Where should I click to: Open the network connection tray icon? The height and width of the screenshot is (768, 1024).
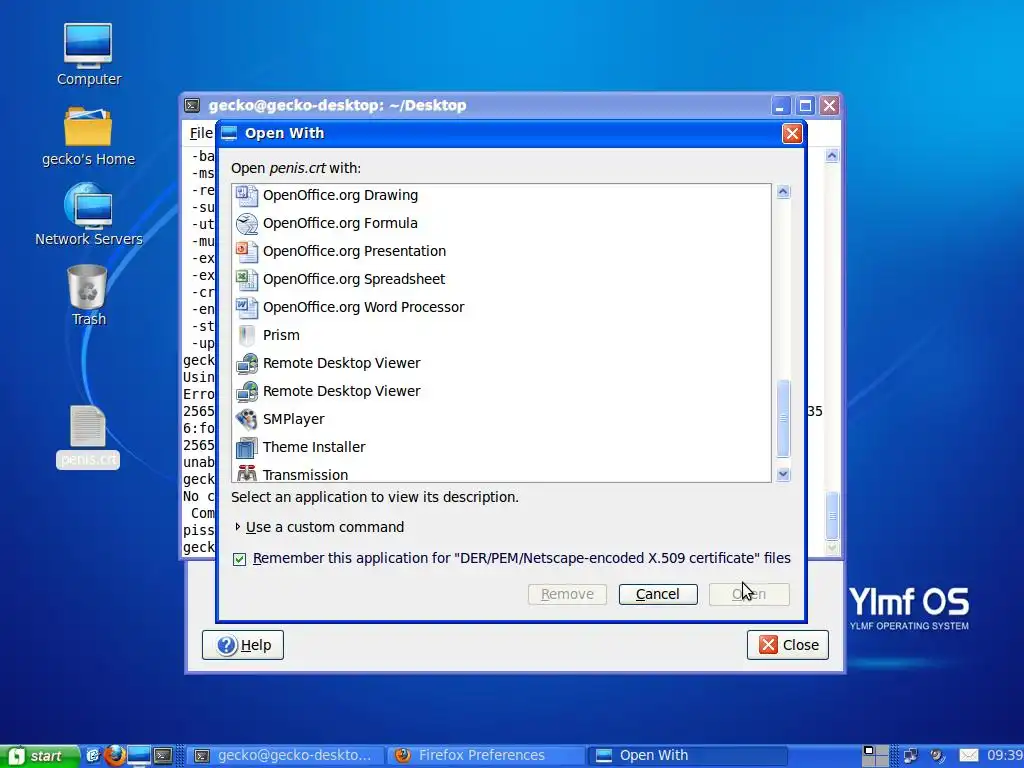pos(910,756)
